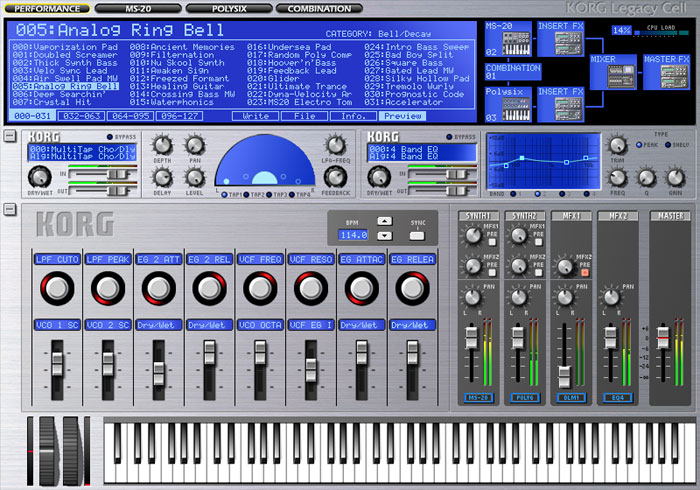Click the TRIM knob in EQ section
Viewport: 700px width, 490px height.
pos(617,145)
